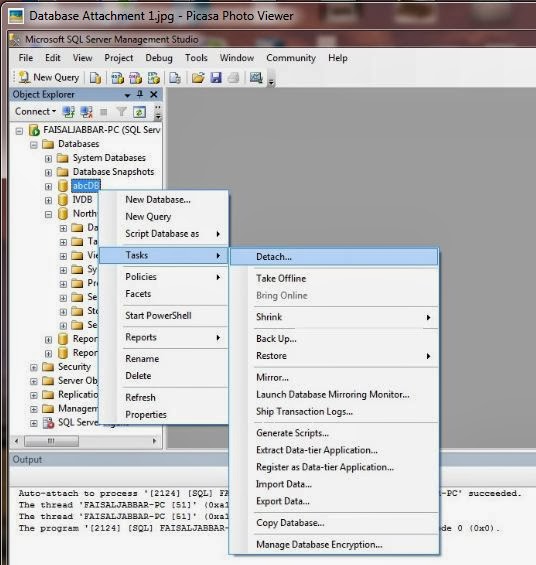The height and width of the screenshot is (565, 536).
Task: Open the Community menu
Action: (x=291, y=58)
